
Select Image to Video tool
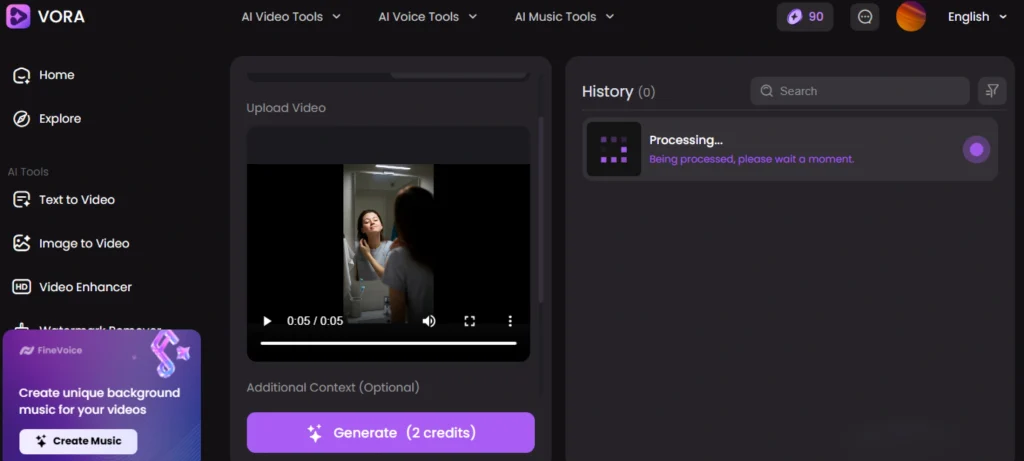coord(71,244)
